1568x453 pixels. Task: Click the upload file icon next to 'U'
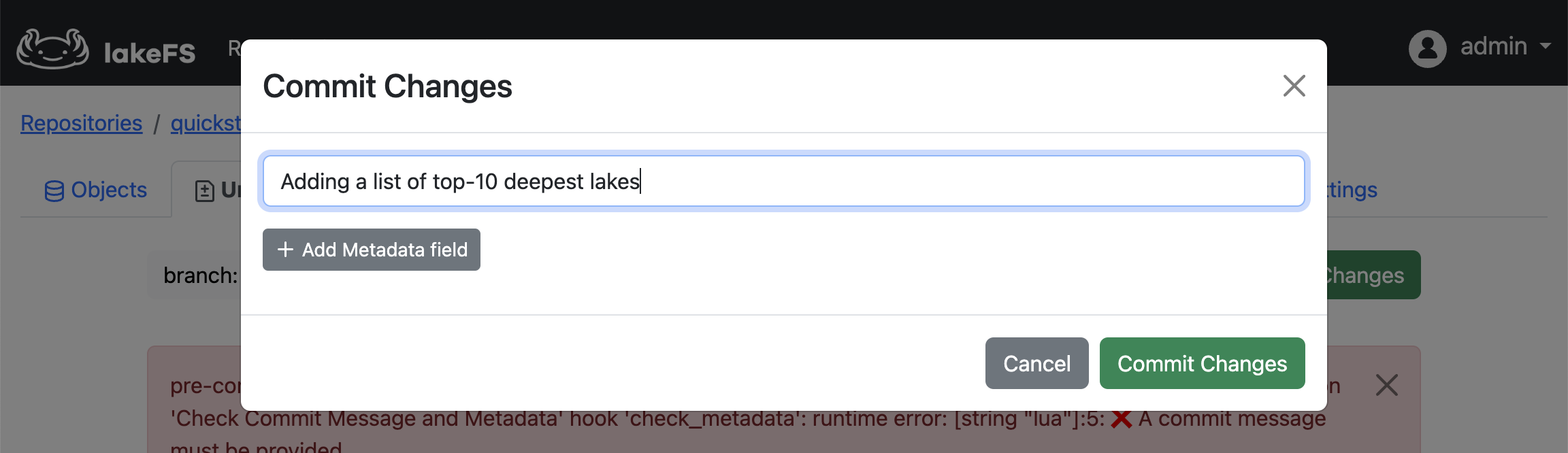click(x=204, y=190)
